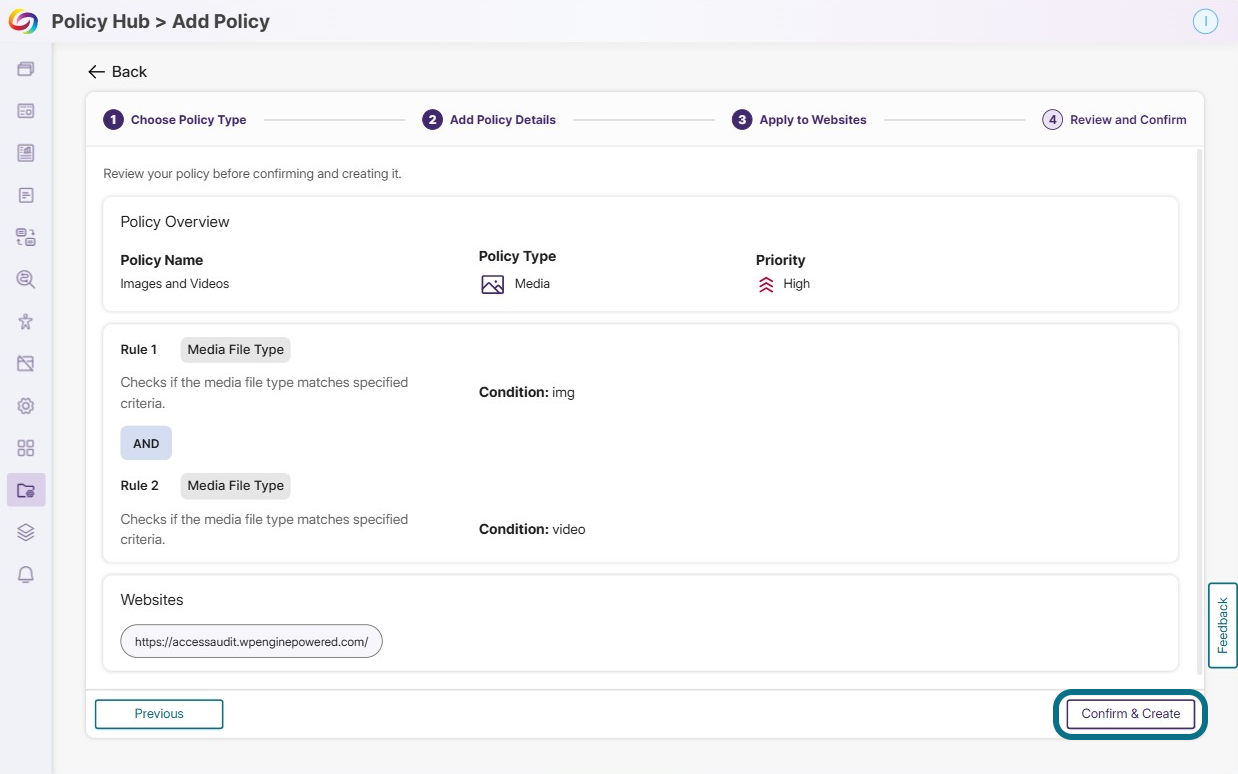Open the accessibility person sidebar icon
The width and height of the screenshot is (1238, 774).
pos(26,322)
